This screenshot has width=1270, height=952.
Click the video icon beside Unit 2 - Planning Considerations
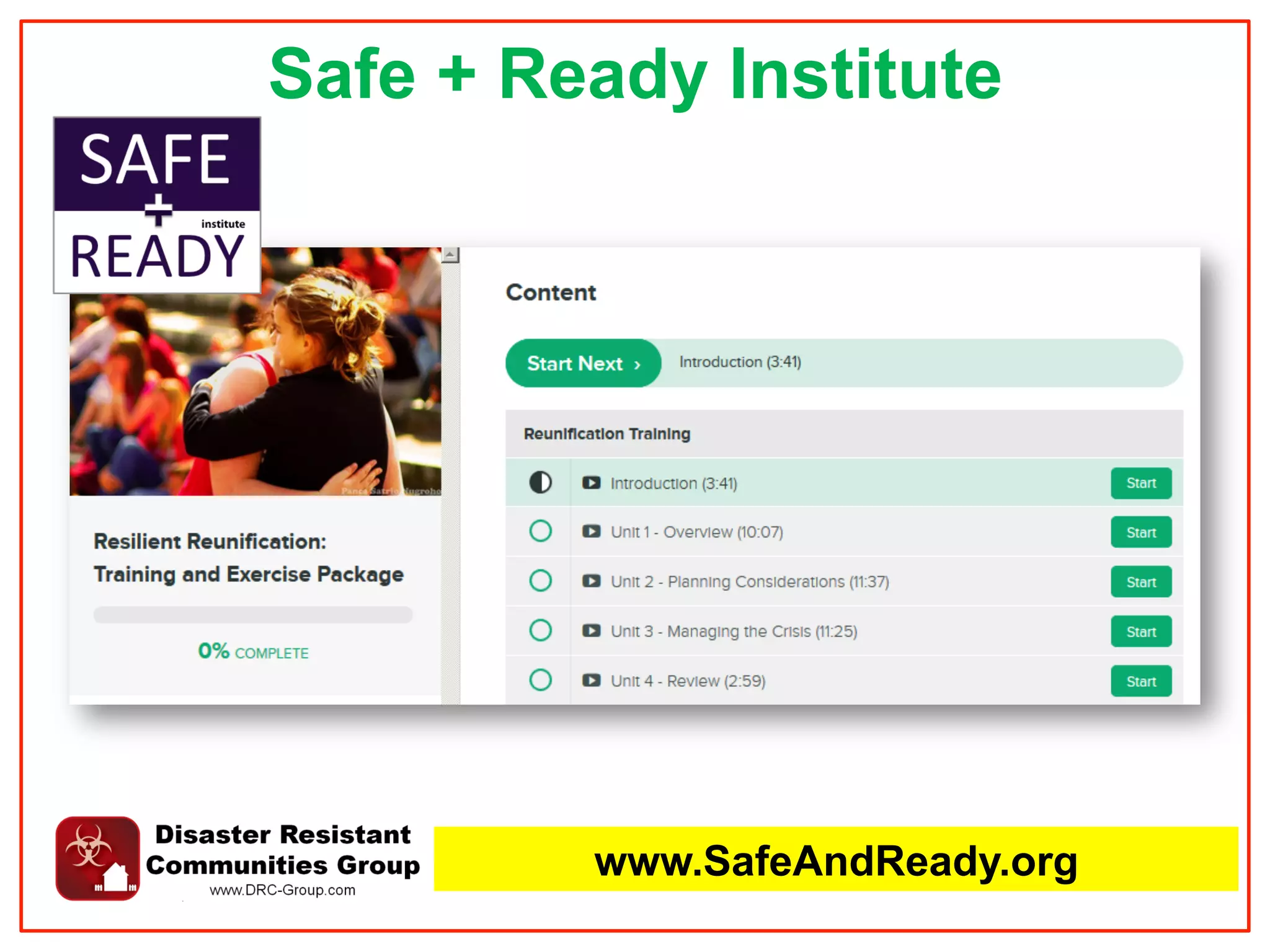point(591,581)
